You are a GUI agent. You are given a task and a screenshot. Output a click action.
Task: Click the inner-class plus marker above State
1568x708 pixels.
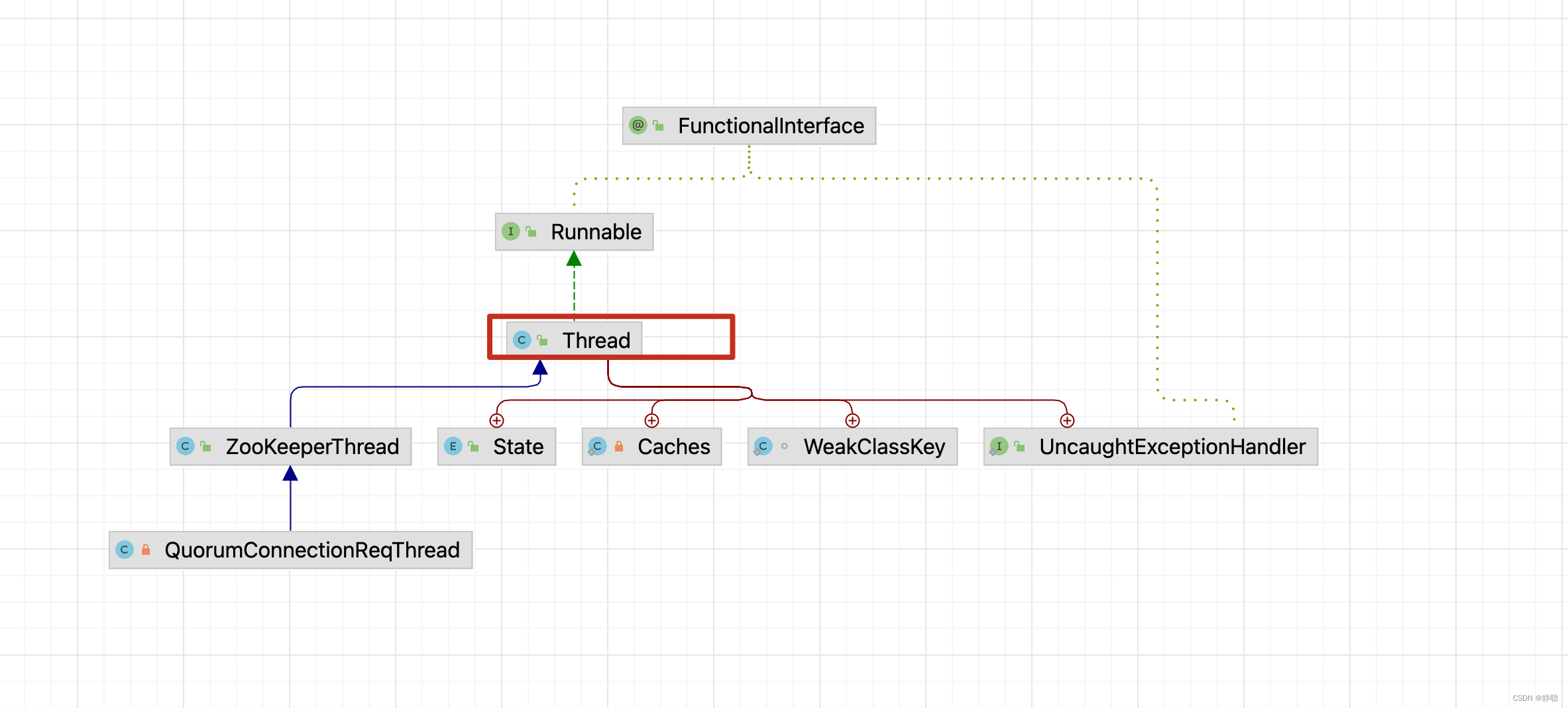tap(496, 420)
